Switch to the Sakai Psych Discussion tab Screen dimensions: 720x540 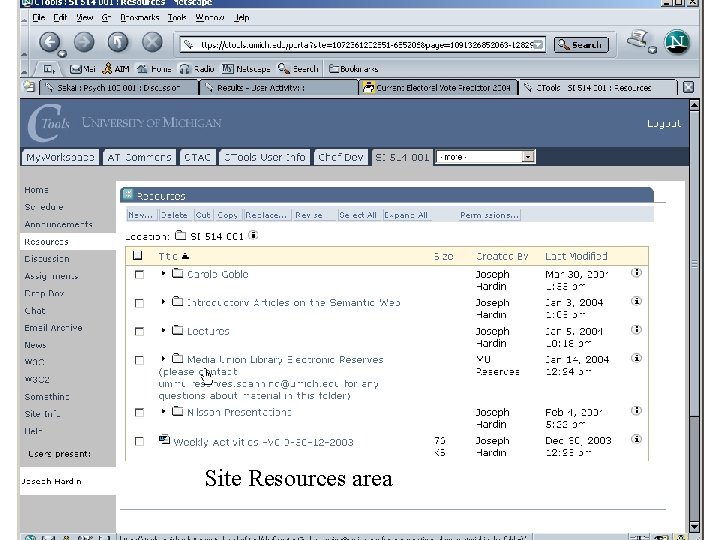(x=118, y=87)
